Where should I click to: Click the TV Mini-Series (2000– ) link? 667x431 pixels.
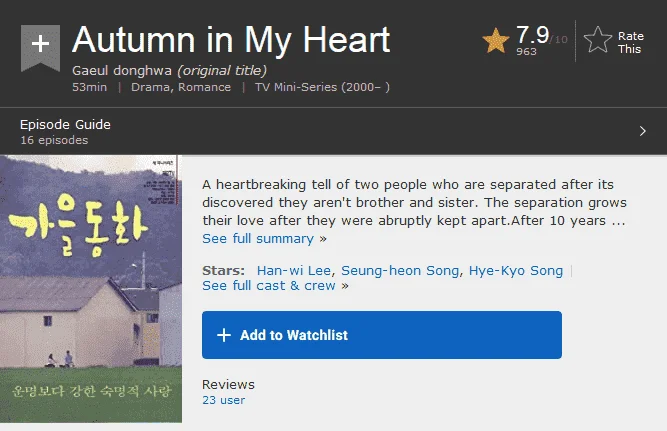322,87
